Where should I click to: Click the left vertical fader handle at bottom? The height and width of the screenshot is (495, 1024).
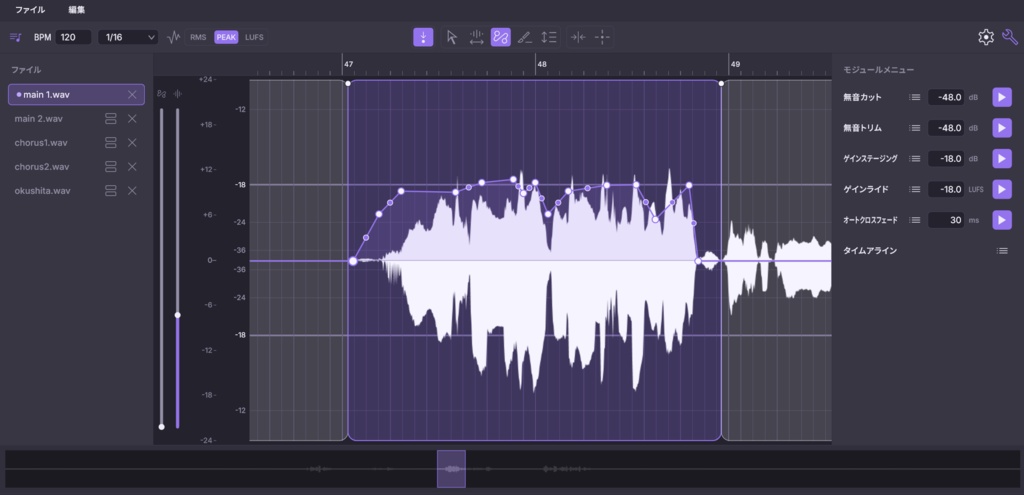click(x=161, y=426)
